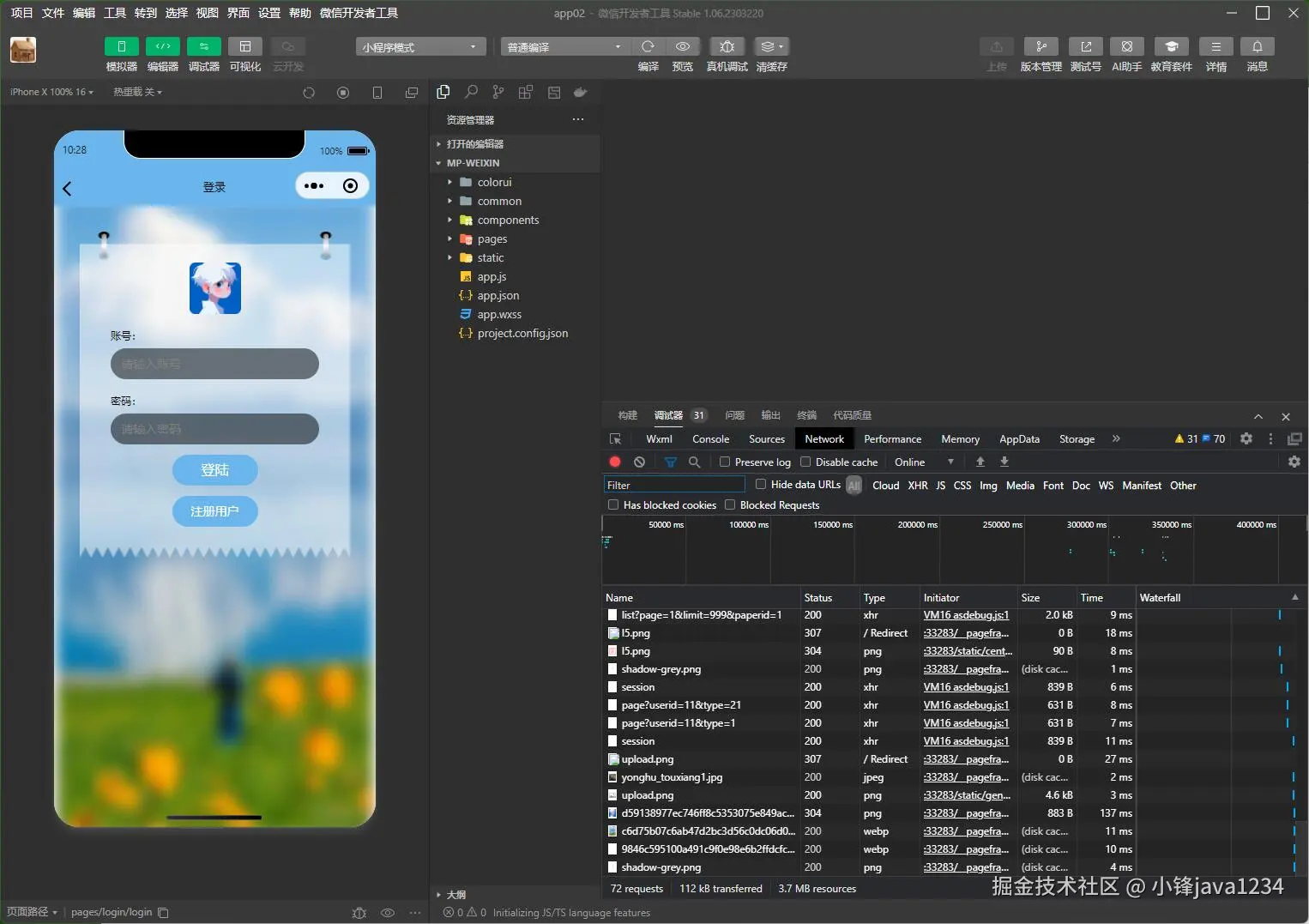The width and height of the screenshot is (1309, 924).
Task: Enable the Preserve log checkbox
Action: pos(725,462)
